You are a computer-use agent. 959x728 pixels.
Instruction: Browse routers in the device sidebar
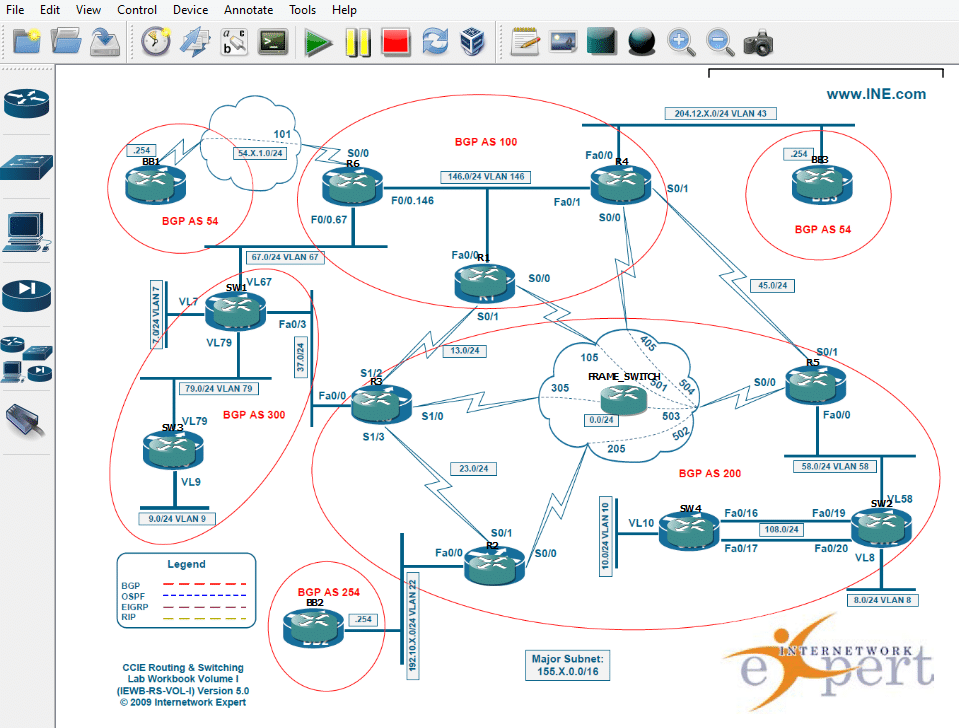click(27, 103)
